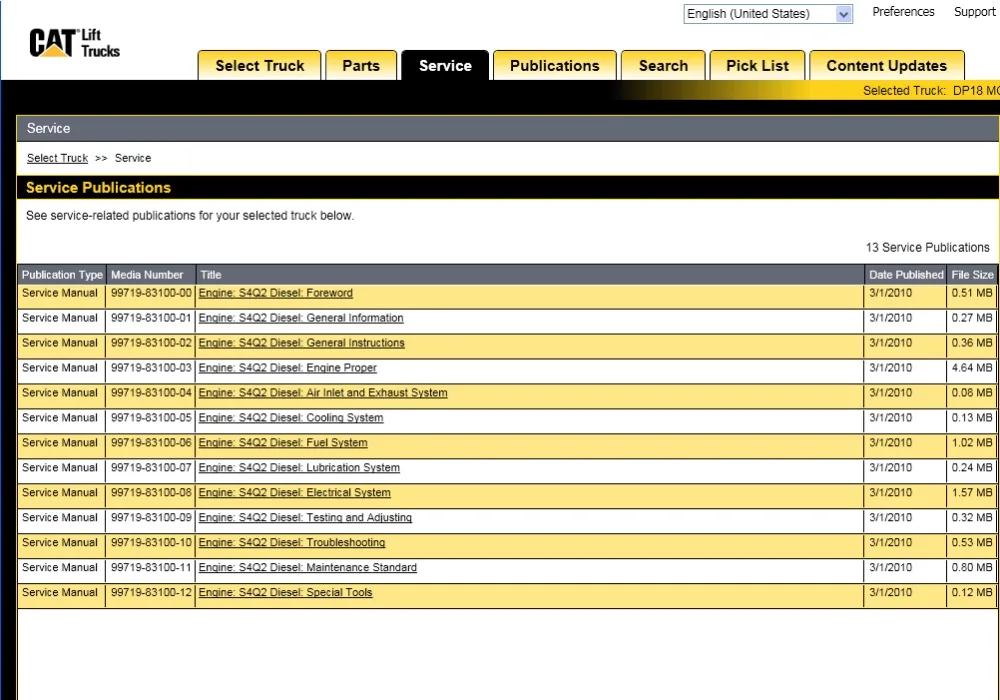The width and height of the screenshot is (1000, 700).
Task: Switch to the Select Truck tab
Action: 260,66
